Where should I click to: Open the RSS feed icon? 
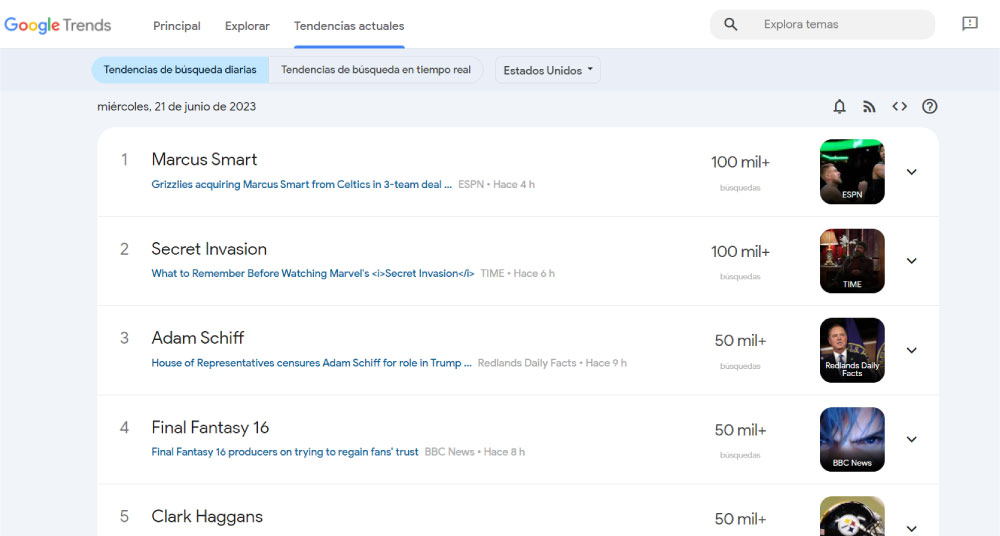[869, 107]
